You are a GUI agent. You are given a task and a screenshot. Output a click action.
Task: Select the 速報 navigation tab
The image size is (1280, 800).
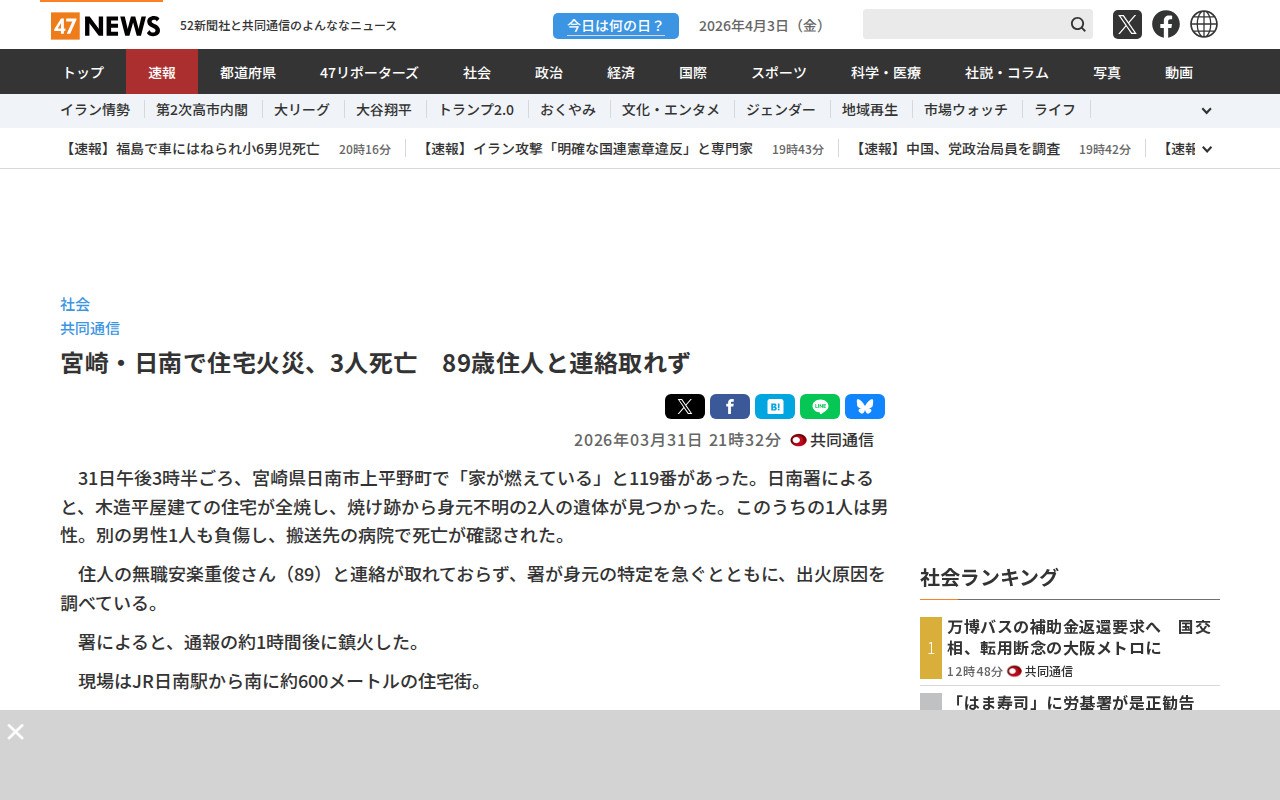162,72
